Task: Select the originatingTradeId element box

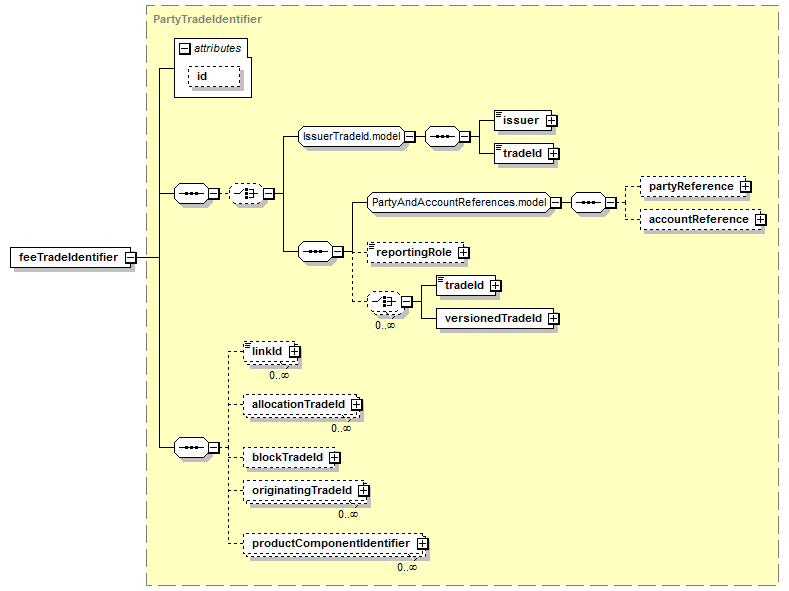Action: pyautogui.click(x=303, y=490)
